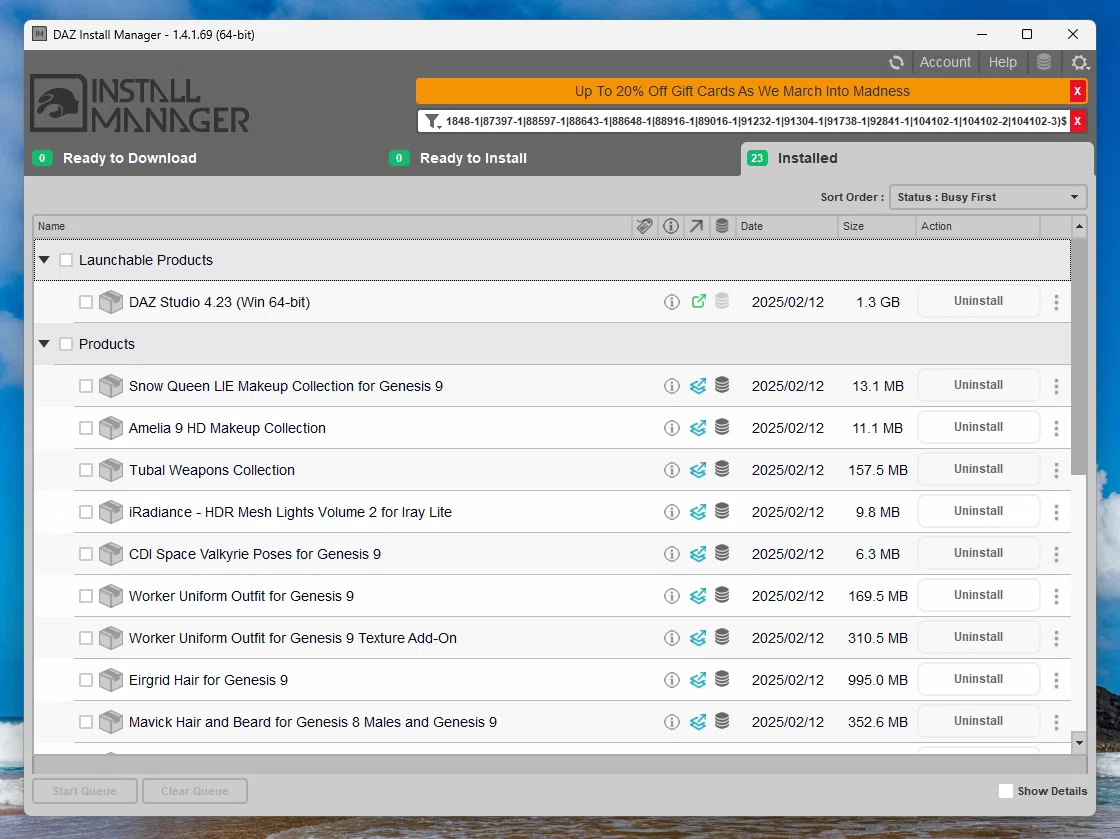Image resolution: width=1120 pixels, height=839 pixels.
Task: Select Tubal Weapons Collection checkbox
Action: click(86, 470)
